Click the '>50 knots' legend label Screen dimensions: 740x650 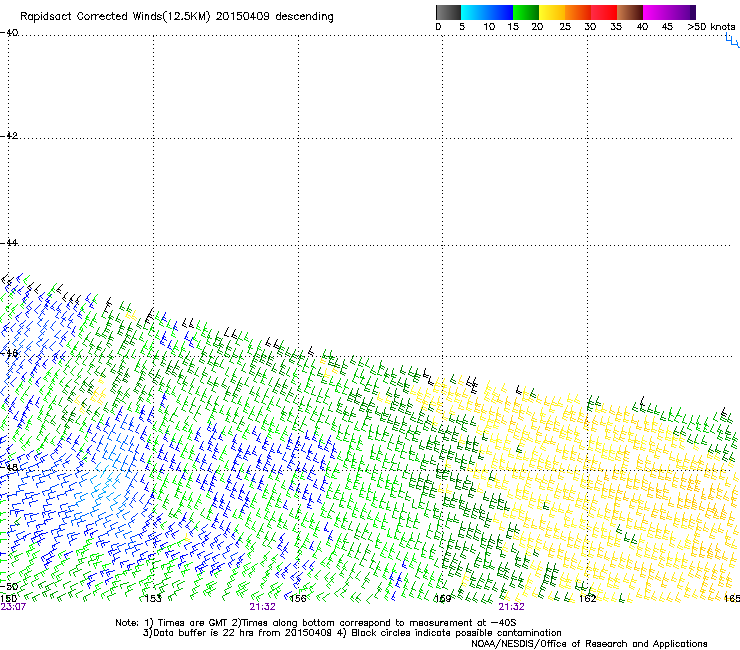pyautogui.click(x=711, y=27)
